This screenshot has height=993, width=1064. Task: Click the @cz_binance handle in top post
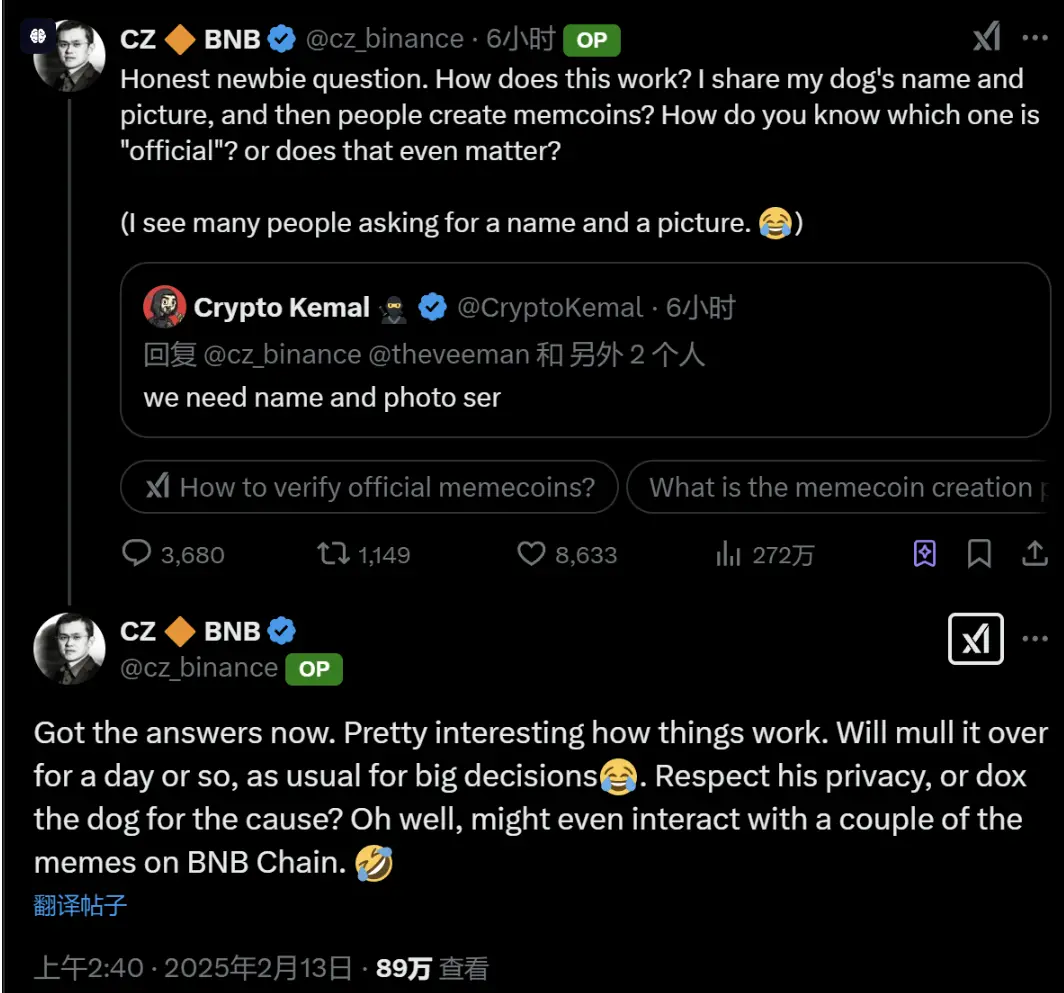click(x=384, y=39)
